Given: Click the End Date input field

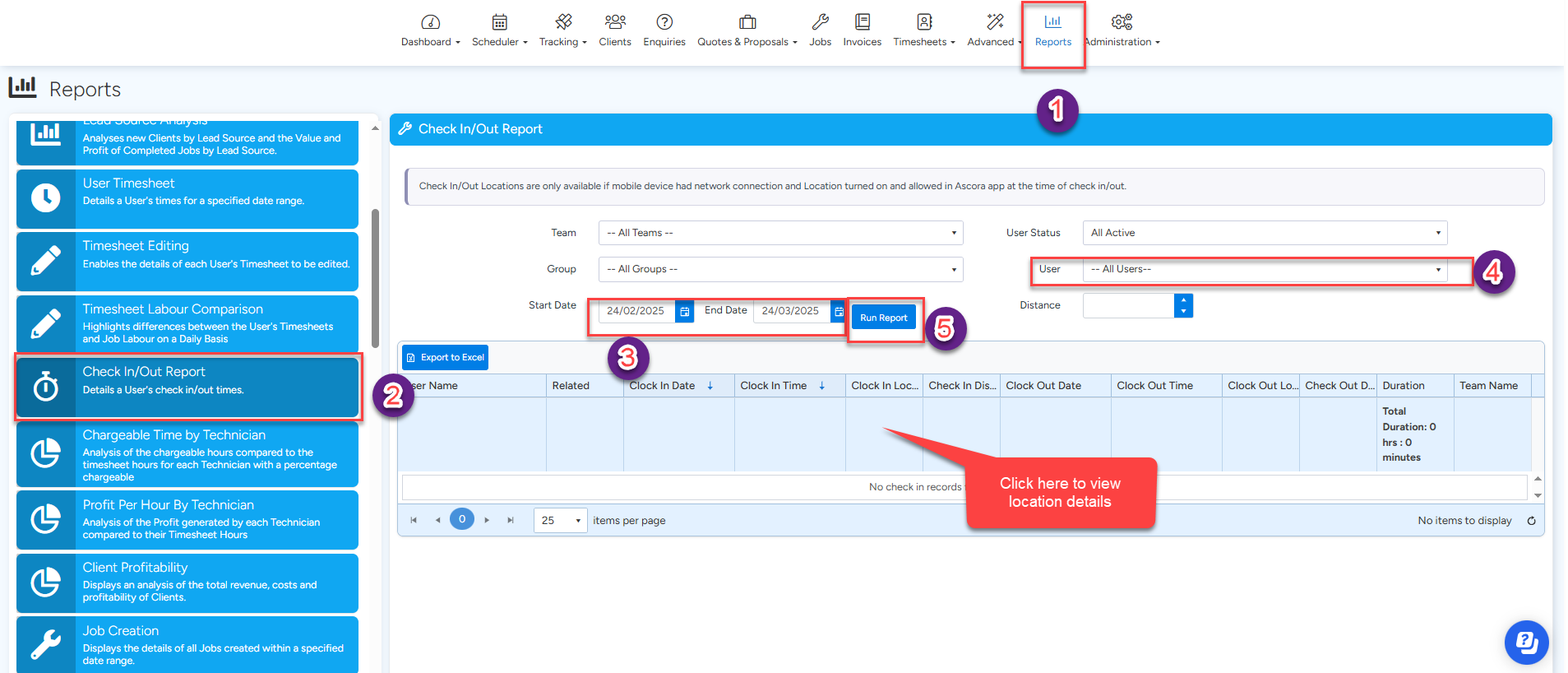Looking at the screenshot, I should pyautogui.click(x=790, y=311).
